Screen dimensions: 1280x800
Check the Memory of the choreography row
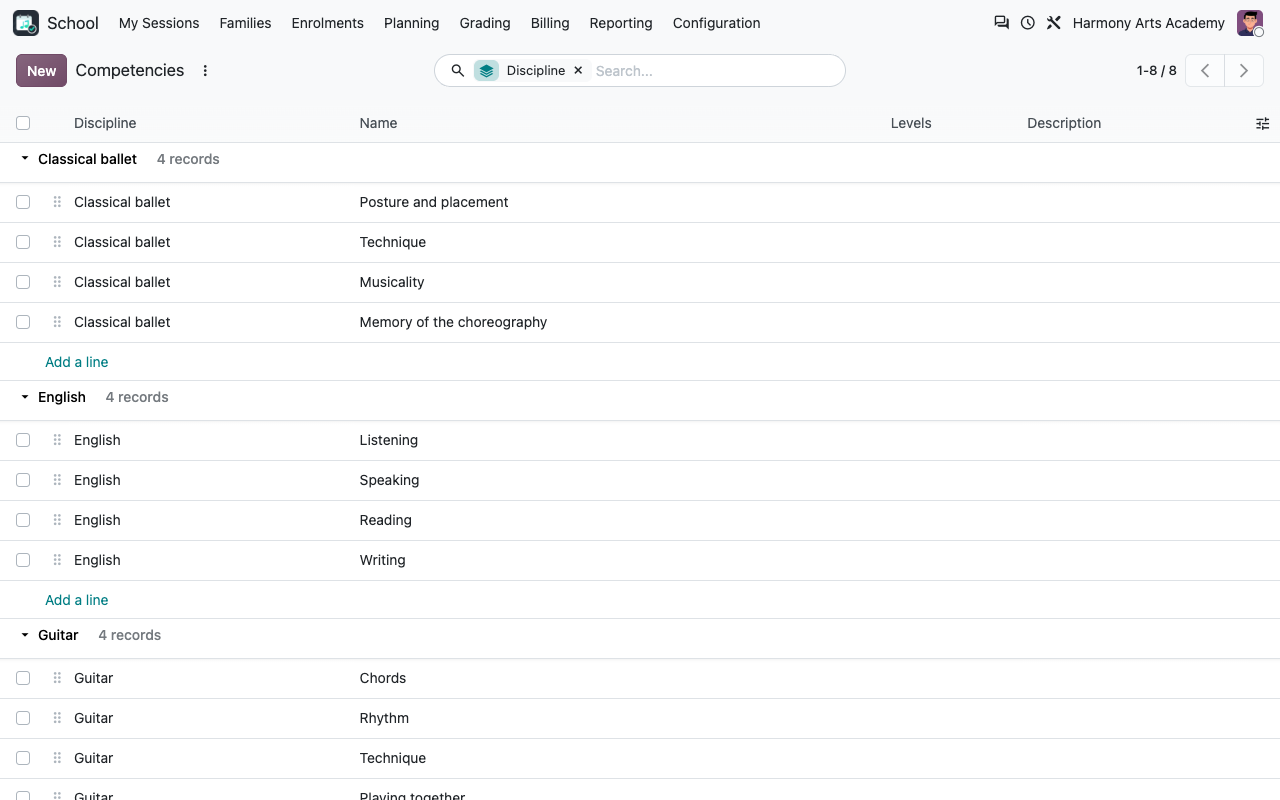[x=23, y=322]
